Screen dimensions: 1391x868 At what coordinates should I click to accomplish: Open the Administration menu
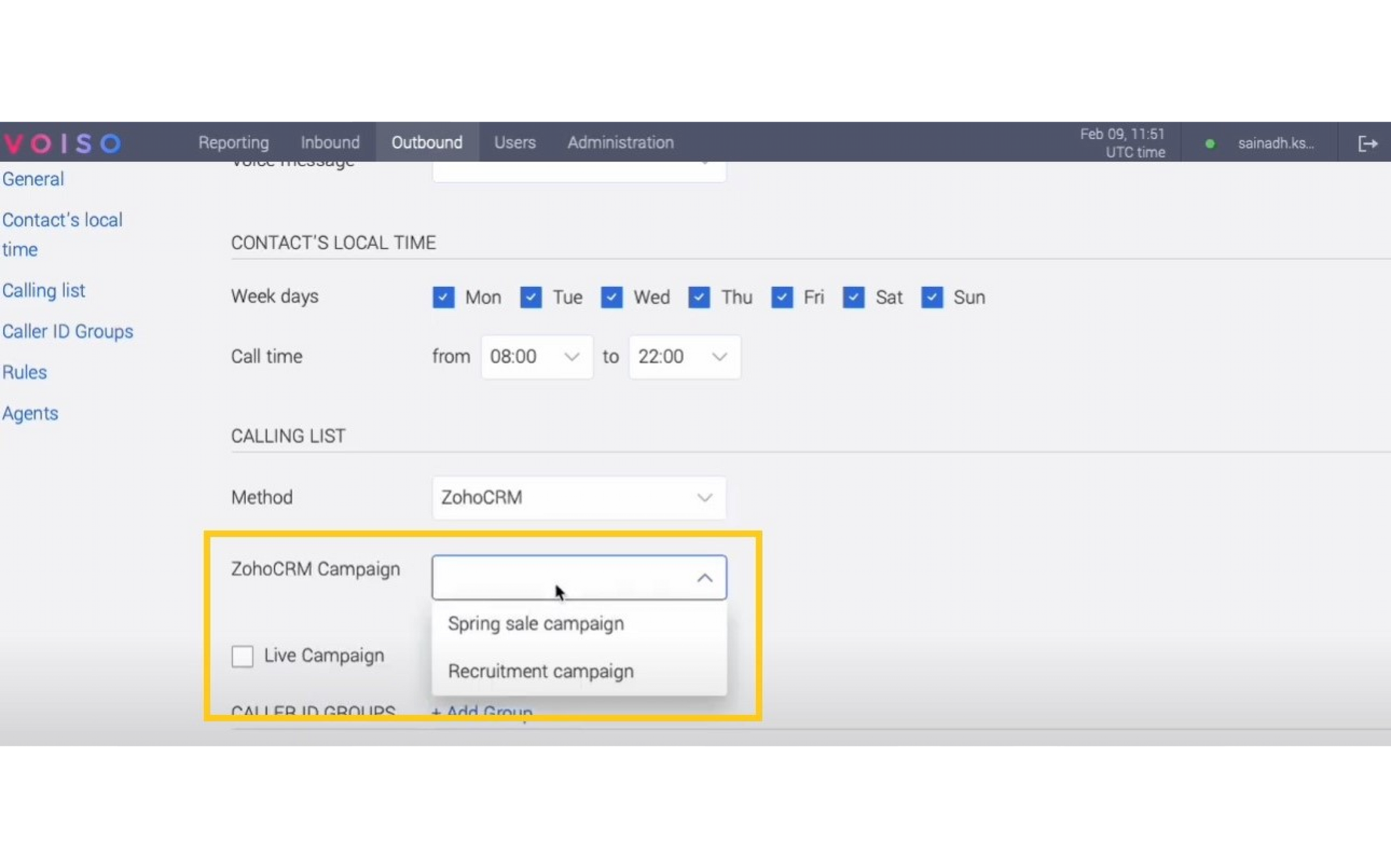pyautogui.click(x=620, y=142)
